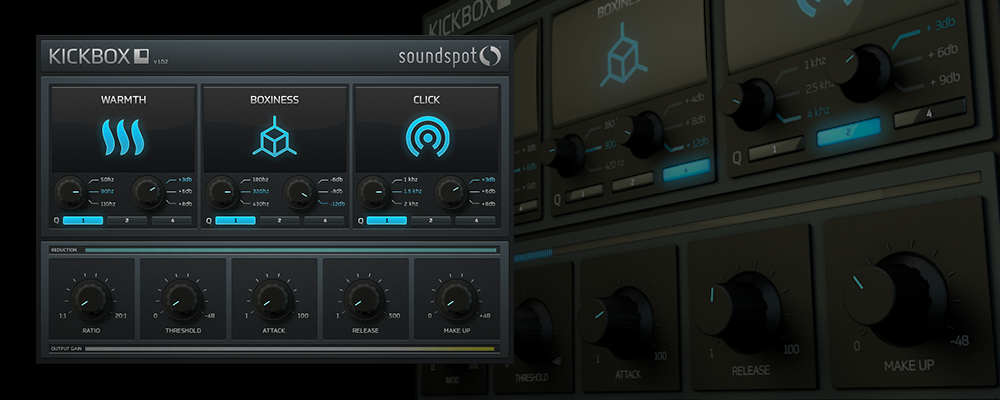Select the 50hz Warmth frequency label
The height and width of the screenshot is (400, 1000).
tap(108, 179)
